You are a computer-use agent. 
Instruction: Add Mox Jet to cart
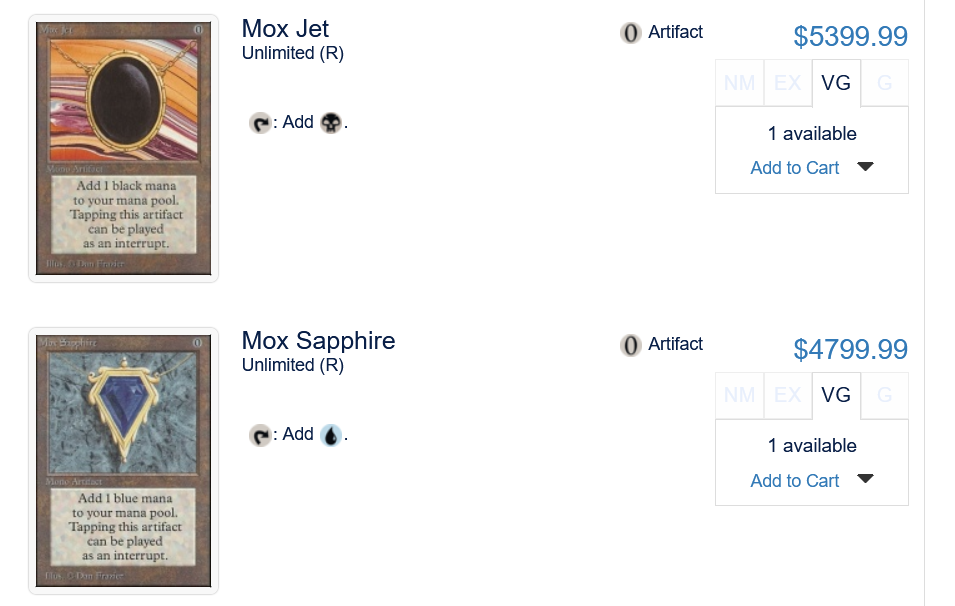795,168
